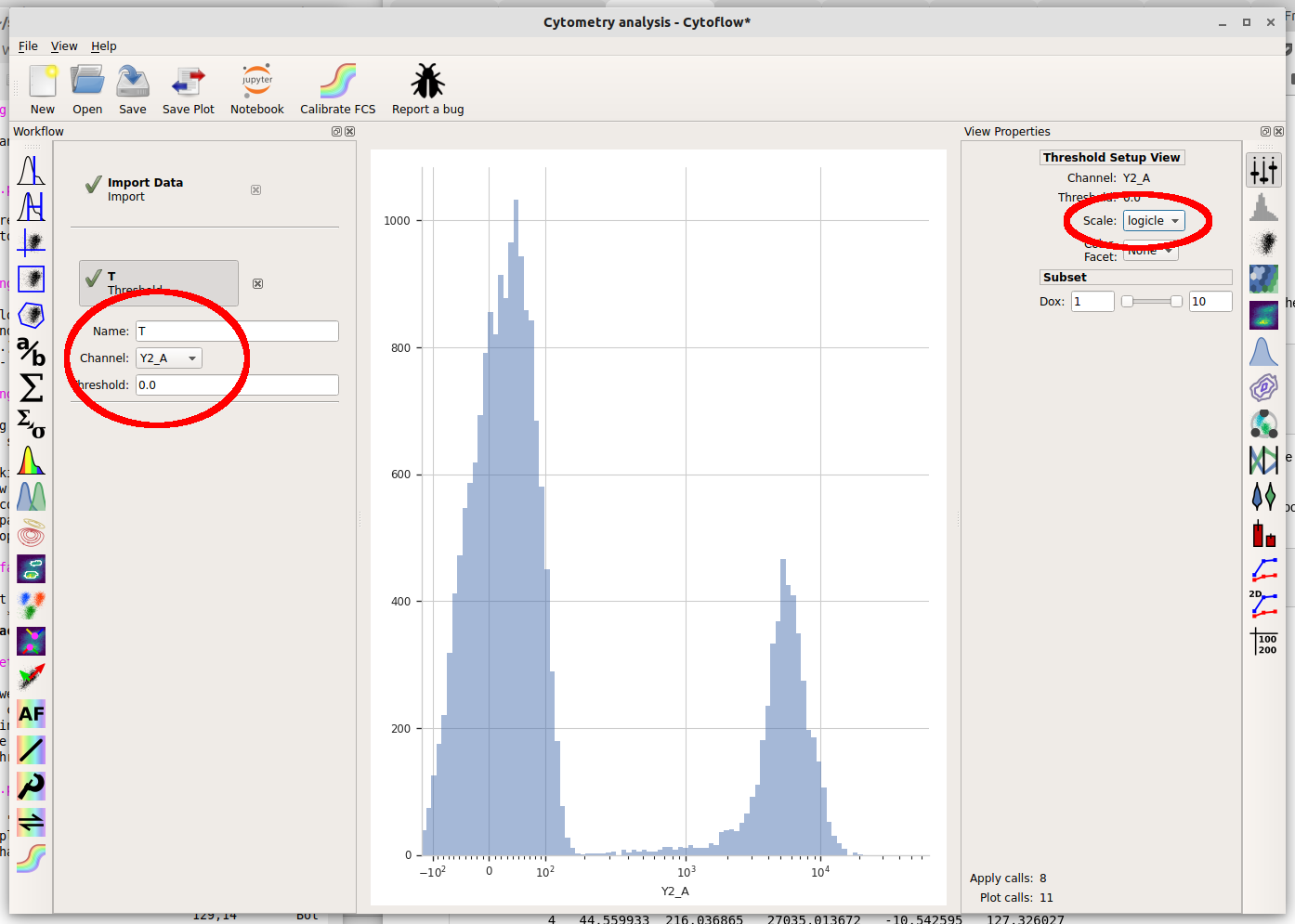Click the Save Plot toolbar icon

point(189,82)
